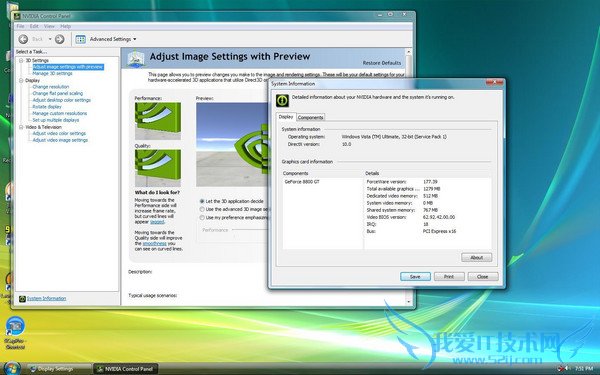Viewport: 600px width, 375px height.
Task: Click the large 3D Preview image
Action: click(x=232, y=144)
